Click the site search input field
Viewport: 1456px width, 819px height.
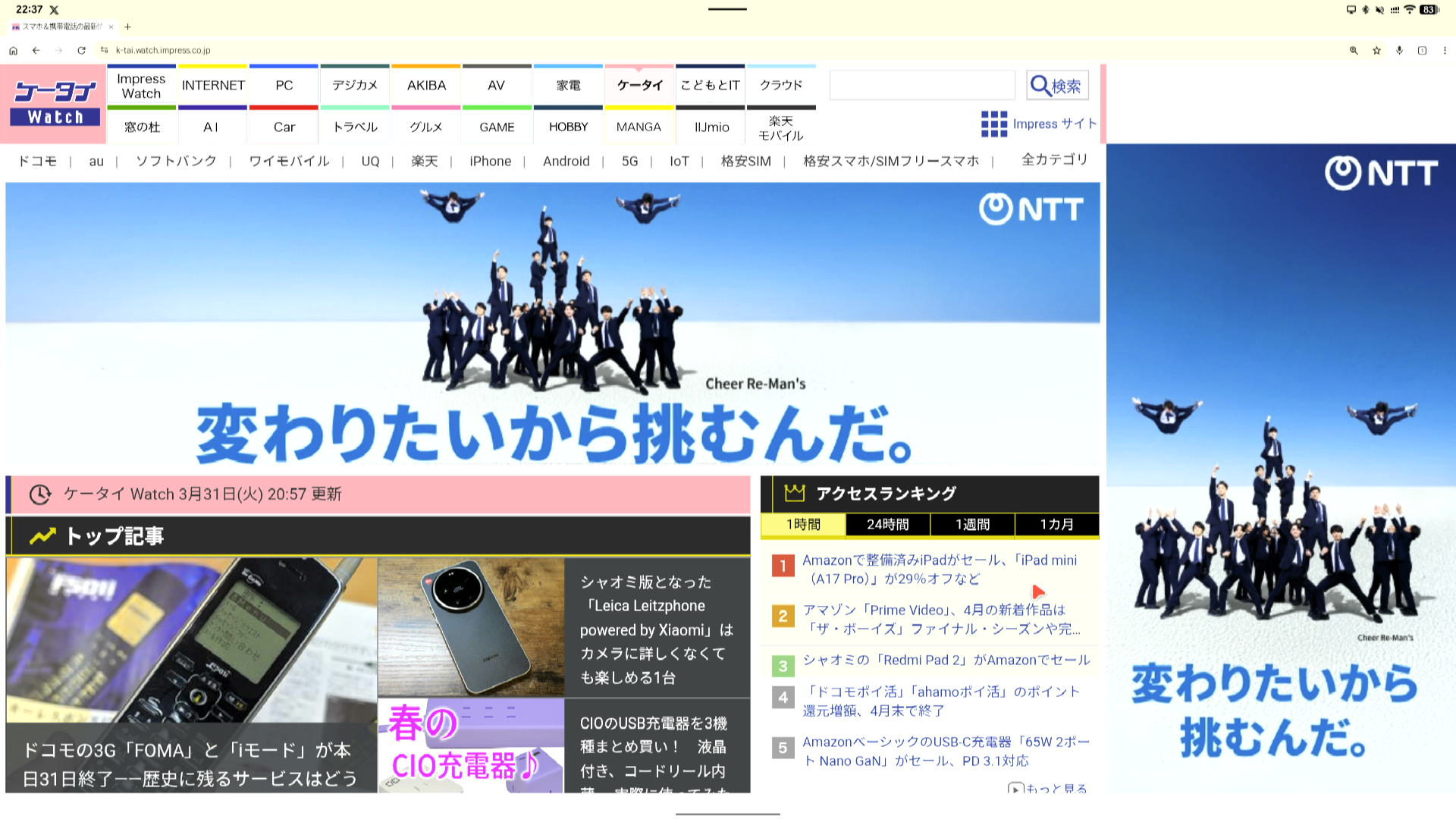[x=921, y=85]
